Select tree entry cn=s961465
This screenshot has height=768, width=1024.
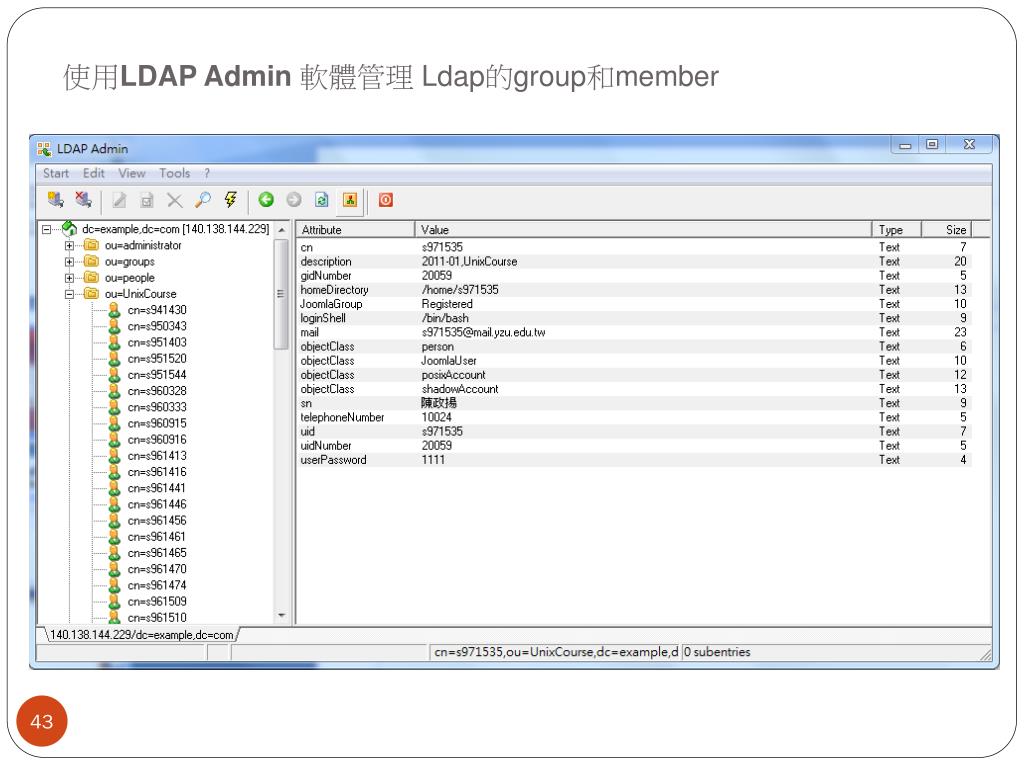pyautogui.click(x=157, y=553)
